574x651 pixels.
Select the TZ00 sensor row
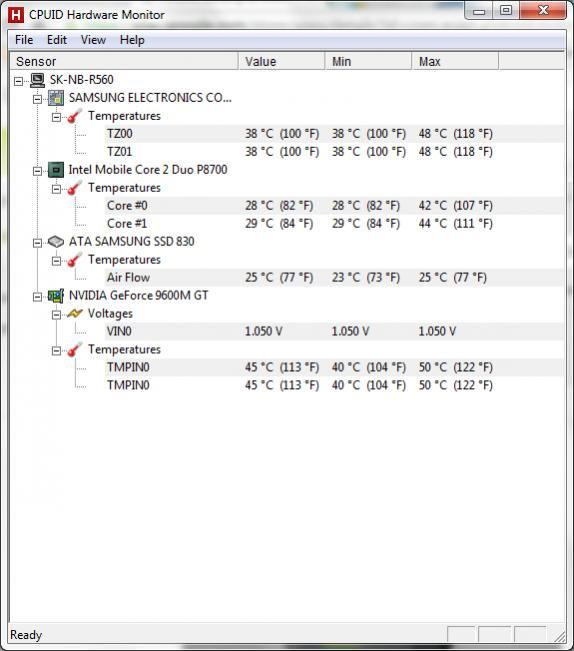click(x=335, y=134)
